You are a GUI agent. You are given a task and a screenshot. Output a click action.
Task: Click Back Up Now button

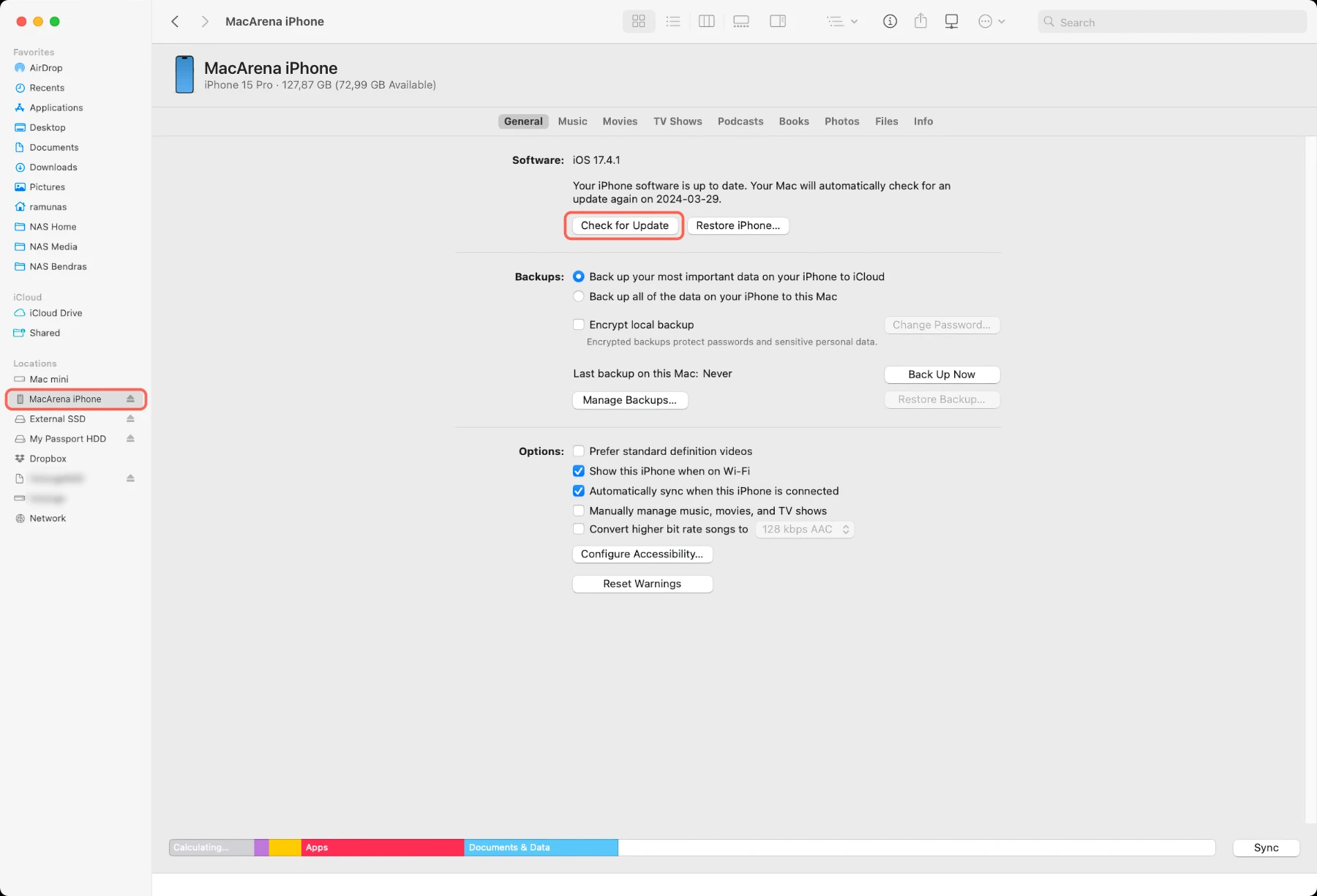pyautogui.click(x=942, y=374)
